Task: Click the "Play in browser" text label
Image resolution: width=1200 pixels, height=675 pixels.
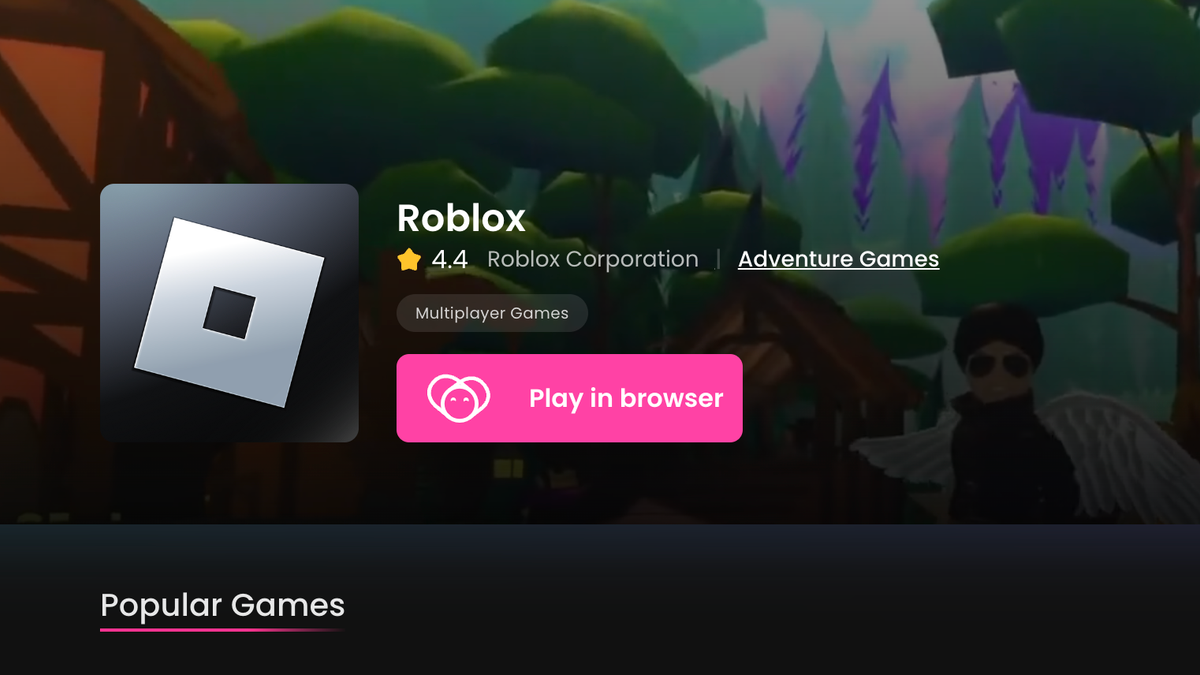Action: click(626, 398)
